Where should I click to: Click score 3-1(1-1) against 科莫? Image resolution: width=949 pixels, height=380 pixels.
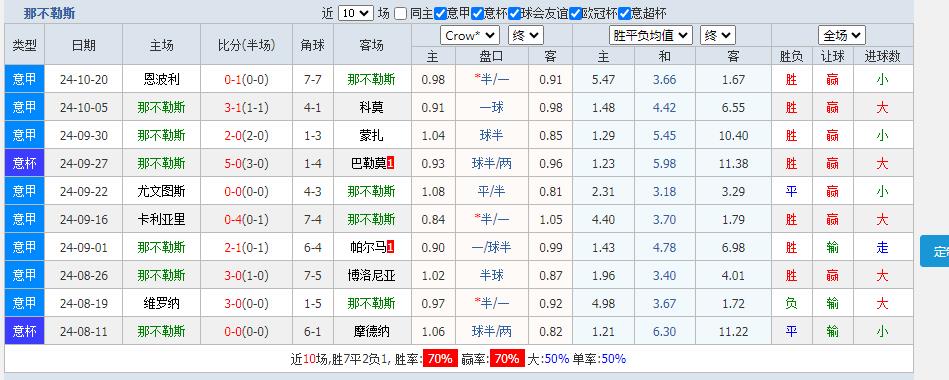(246, 107)
